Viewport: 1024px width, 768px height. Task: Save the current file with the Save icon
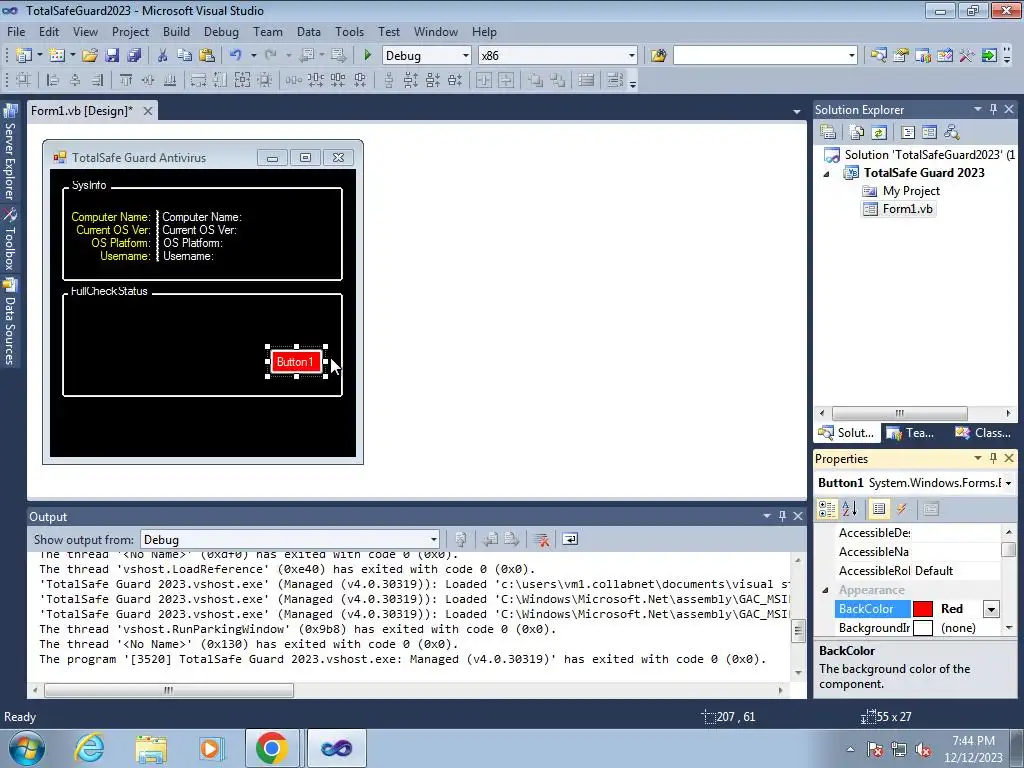click(x=112, y=56)
